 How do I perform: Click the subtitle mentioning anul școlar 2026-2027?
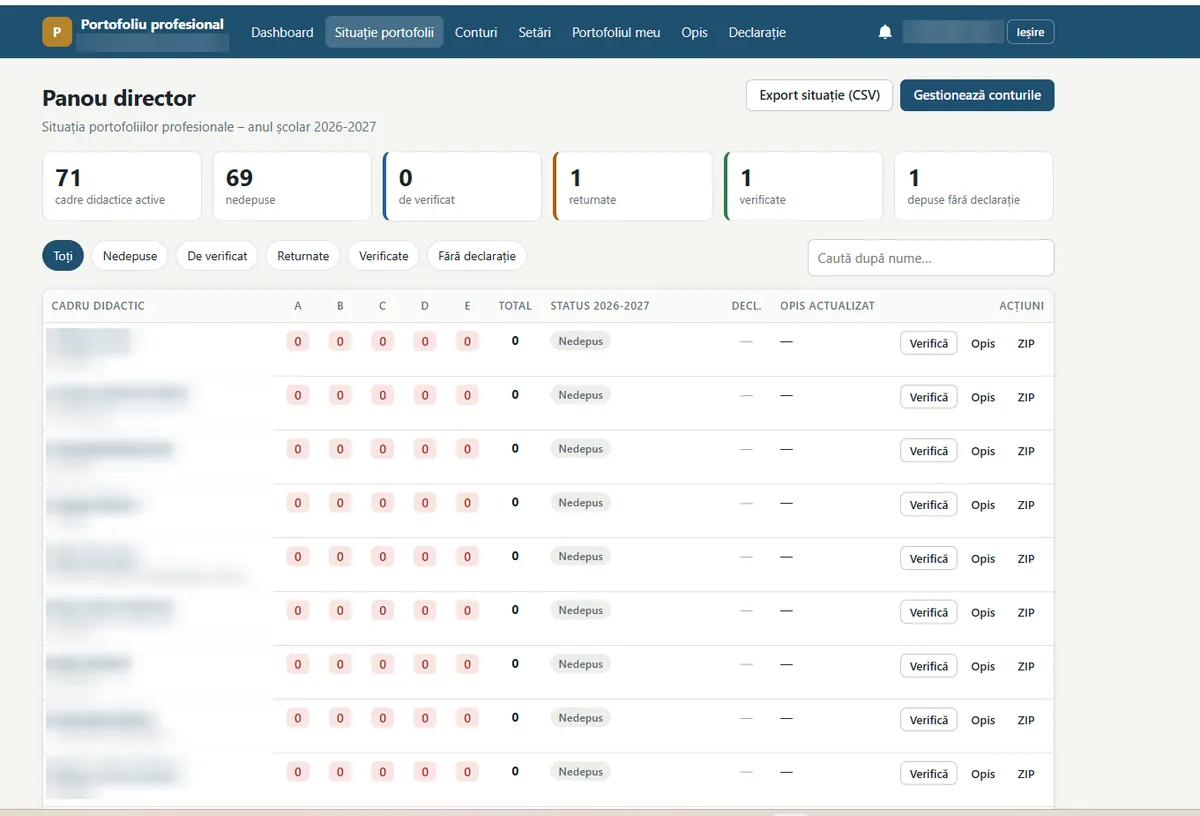pos(209,127)
